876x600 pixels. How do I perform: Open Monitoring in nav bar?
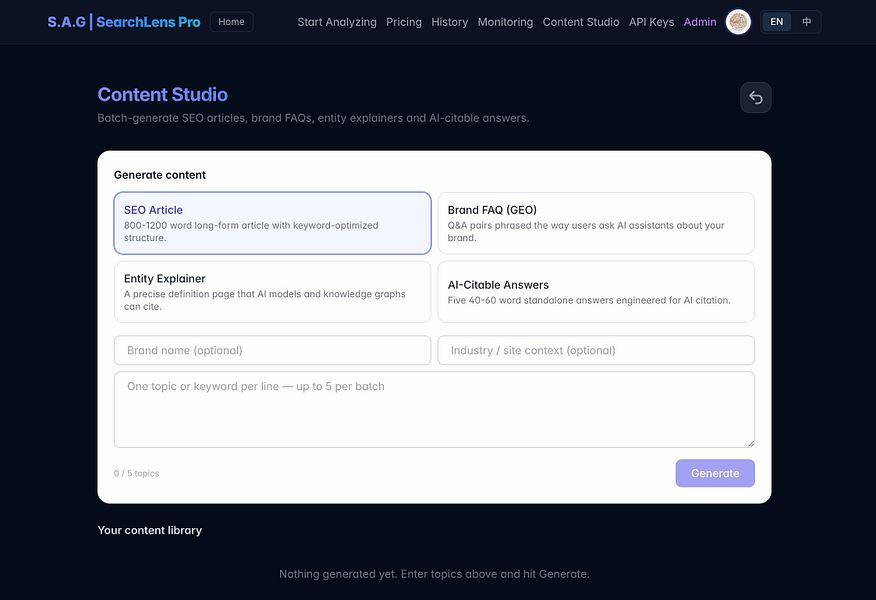tap(505, 22)
